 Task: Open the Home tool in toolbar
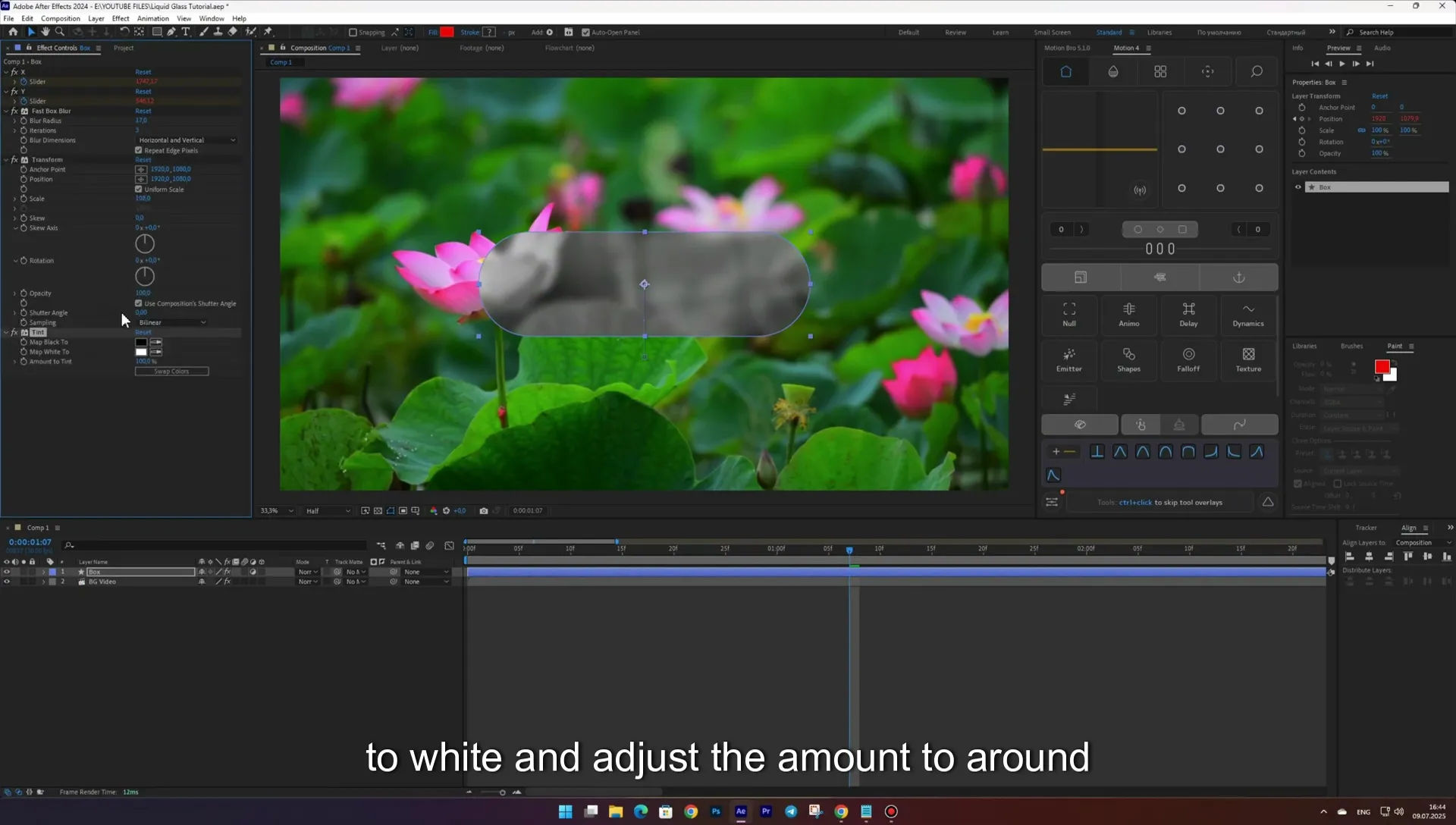13,32
